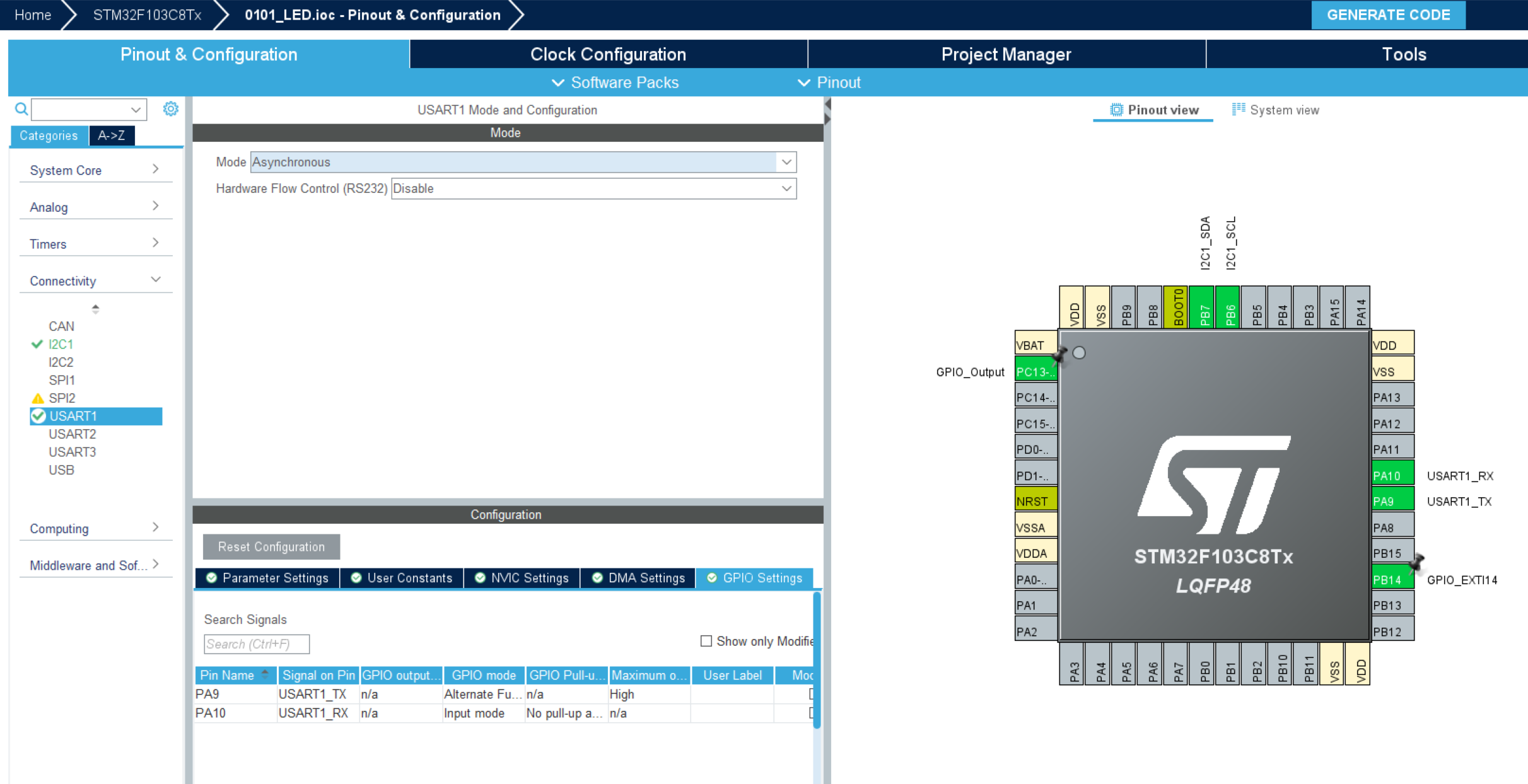This screenshot has height=784, width=1528.
Task: Go to Home in breadcrumb
Action: click(x=33, y=14)
